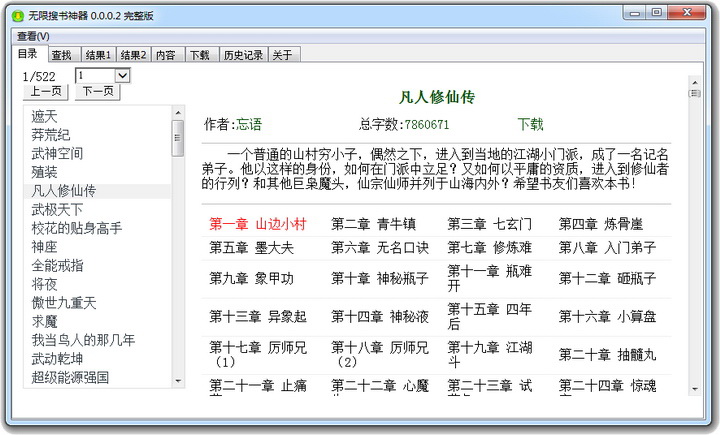Viewport: 720px width, 435px height.
Task: Open chapter 第十章 神秘瓶子
Action: [x=380, y=278]
